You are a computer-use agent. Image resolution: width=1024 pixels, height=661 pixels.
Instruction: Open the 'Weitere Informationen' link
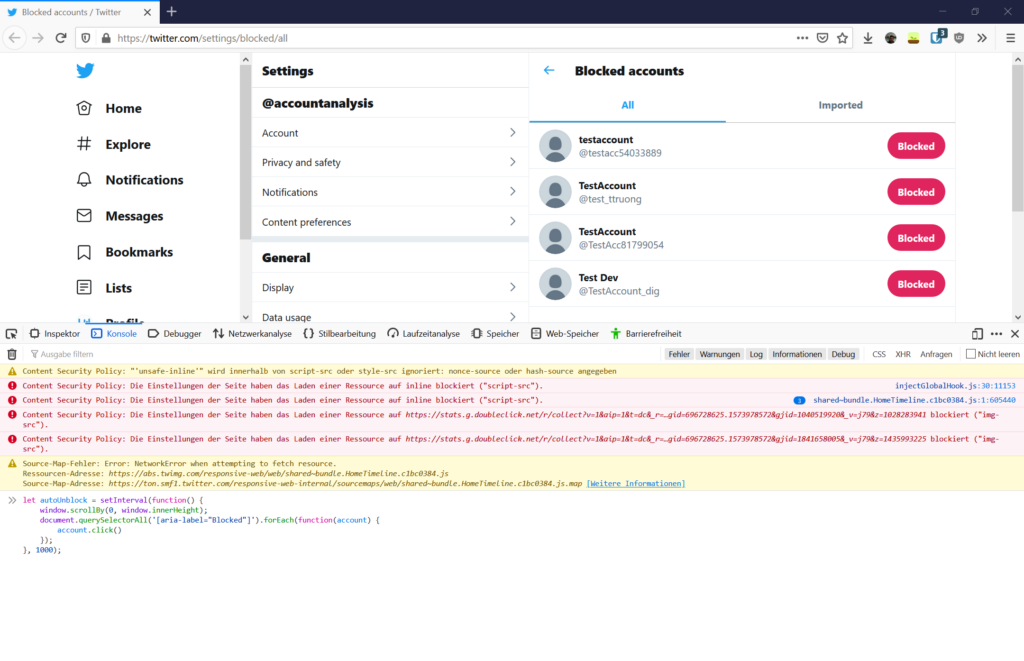pyautogui.click(x=635, y=483)
